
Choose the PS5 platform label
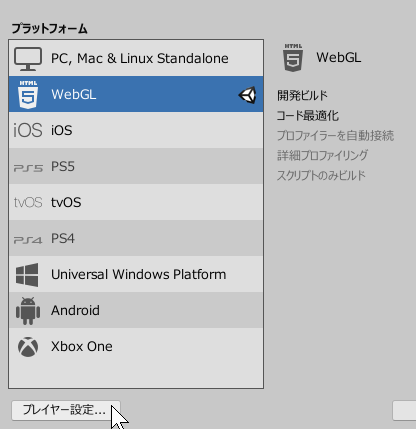(63, 166)
